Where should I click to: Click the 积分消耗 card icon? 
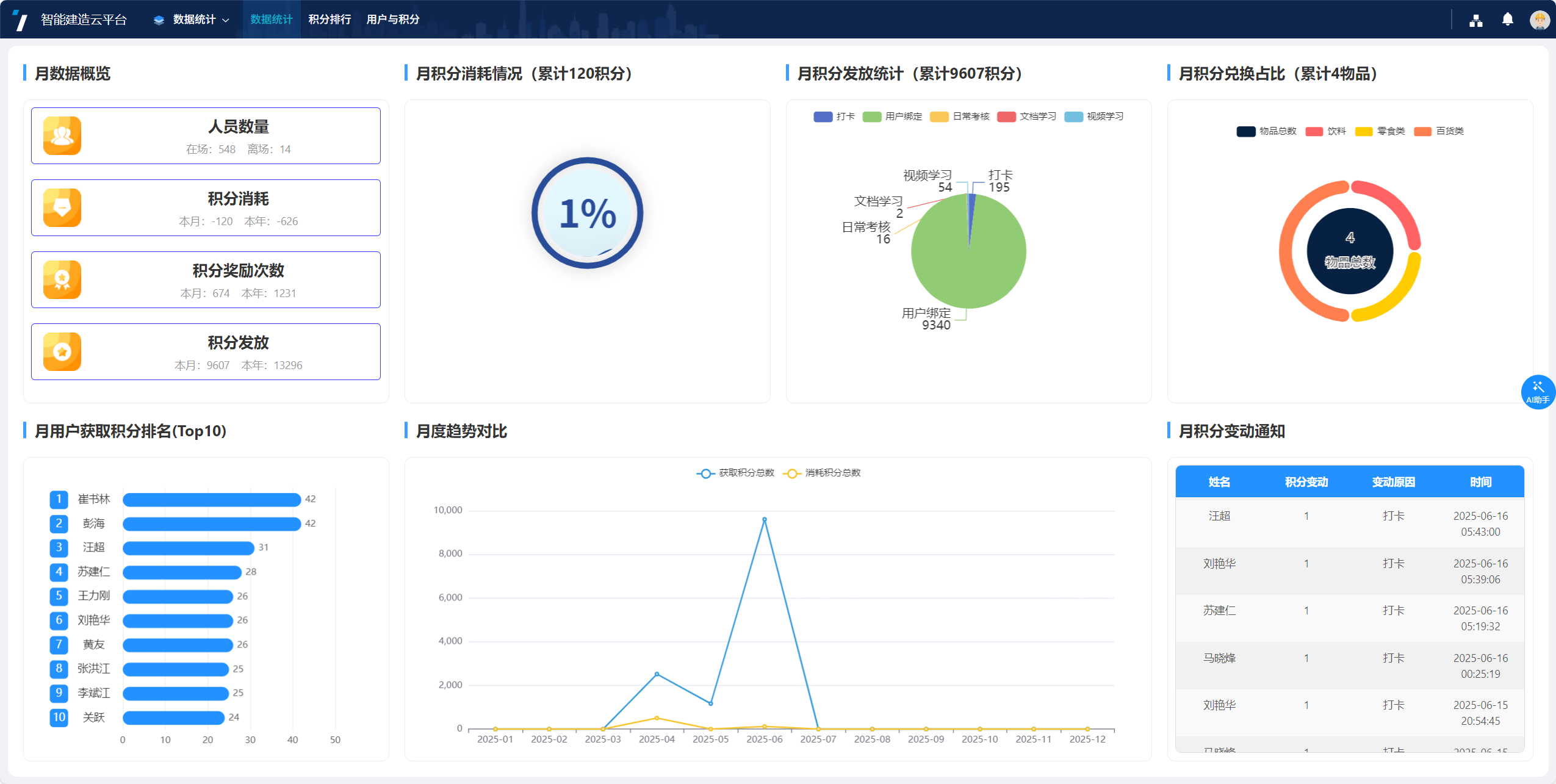pos(62,207)
